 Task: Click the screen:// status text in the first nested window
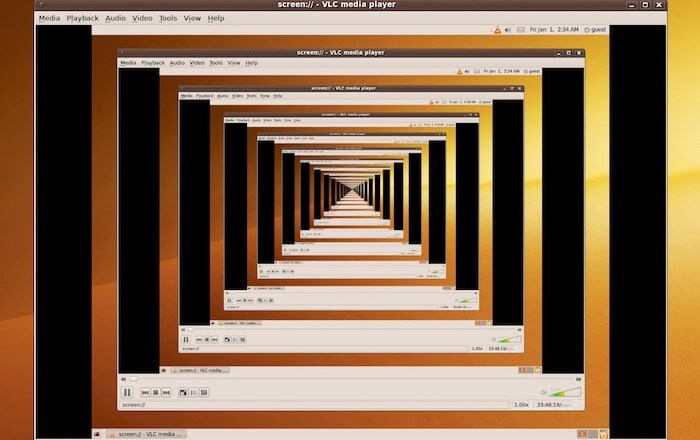pyautogui.click(x=134, y=405)
